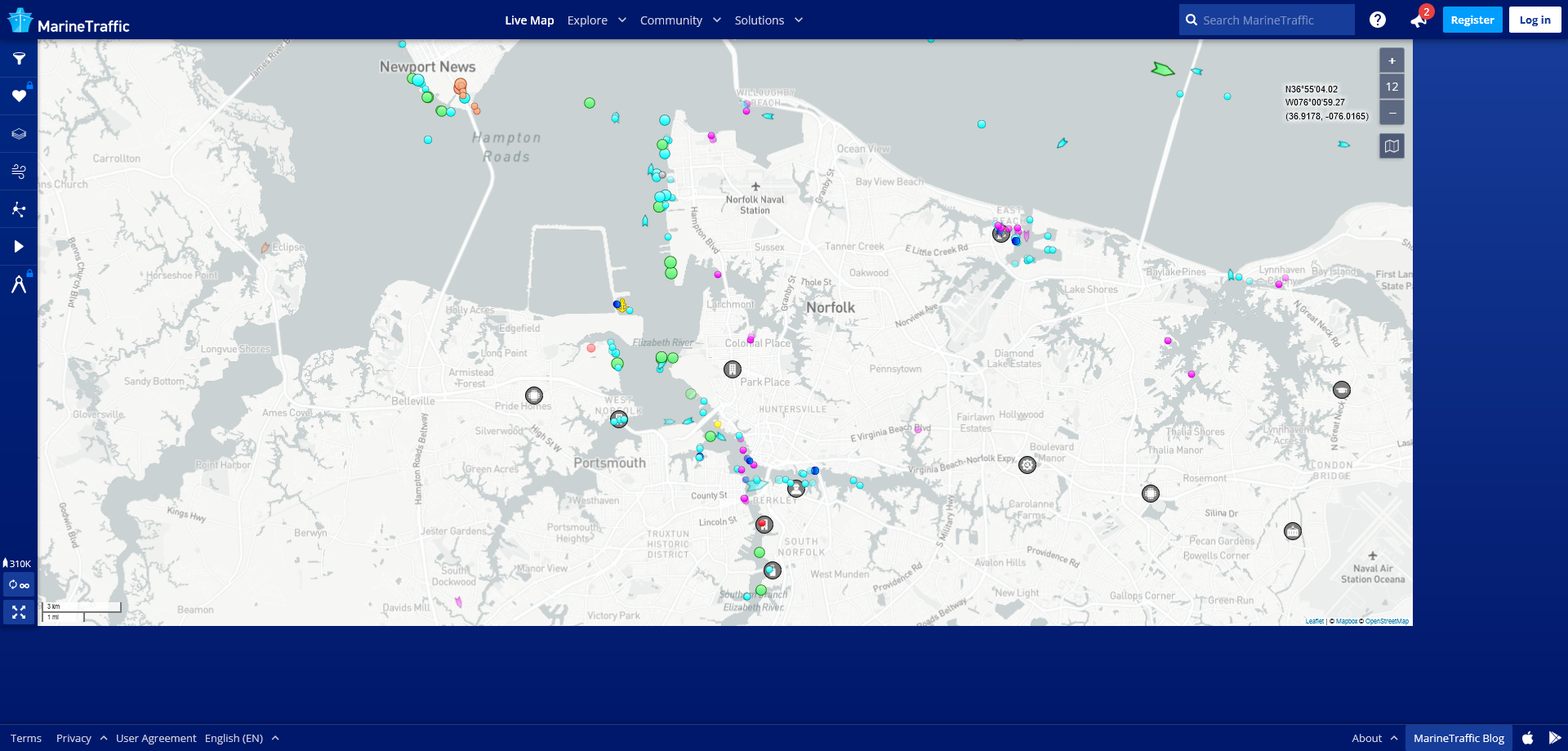Toggle the auto-refresh infinity button
The width and height of the screenshot is (1568, 751).
[19, 585]
